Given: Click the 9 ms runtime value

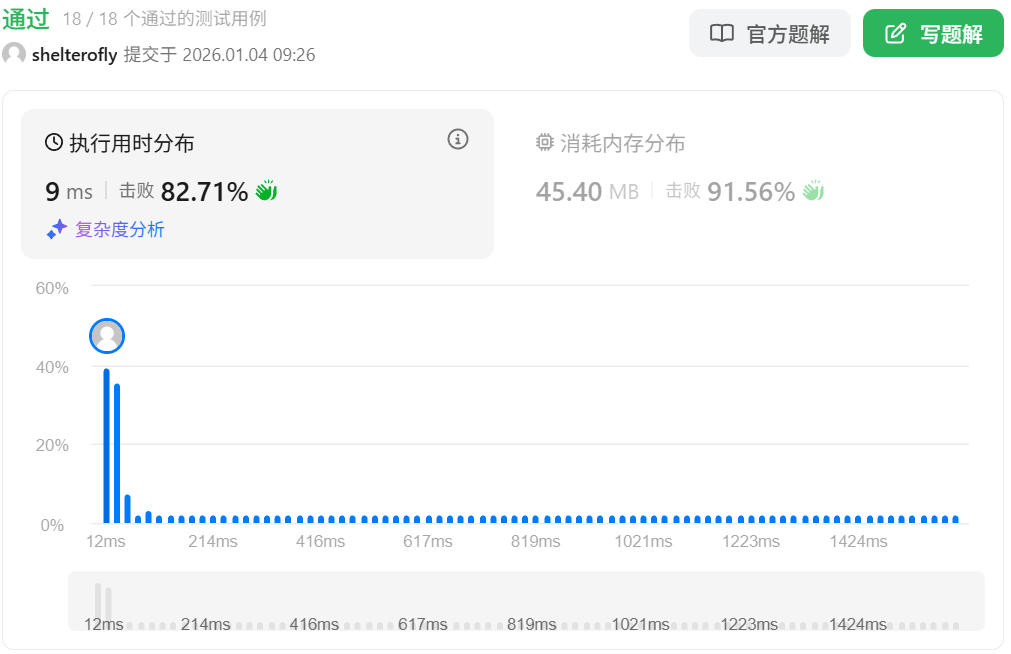Looking at the screenshot, I should point(68,192).
